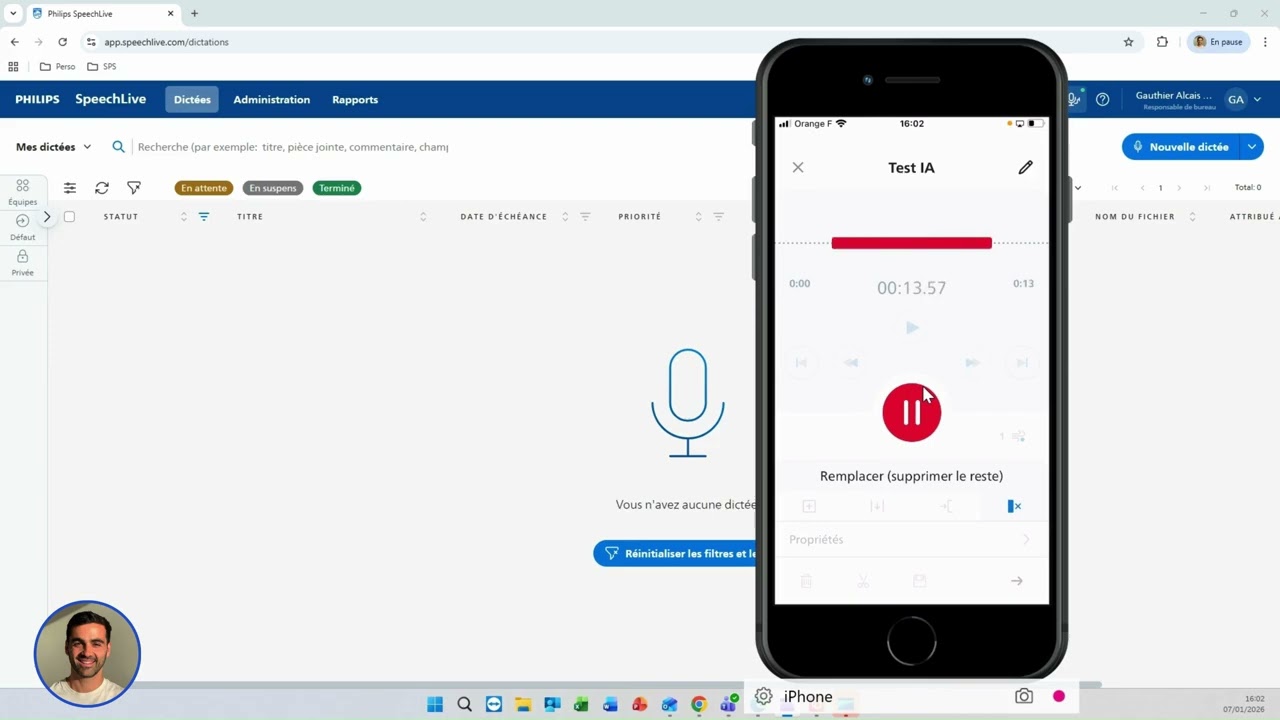Open the Priorité column filter
This screenshot has height=720, width=1280.
(718, 217)
